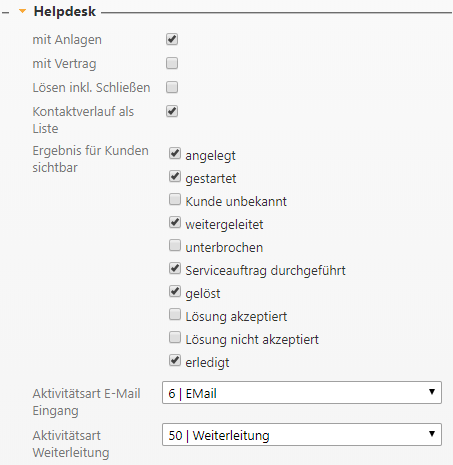Toggle the 'weitergeleitet' checkbox
The height and width of the screenshot is (465, 453).
click(x=175, y=223)
